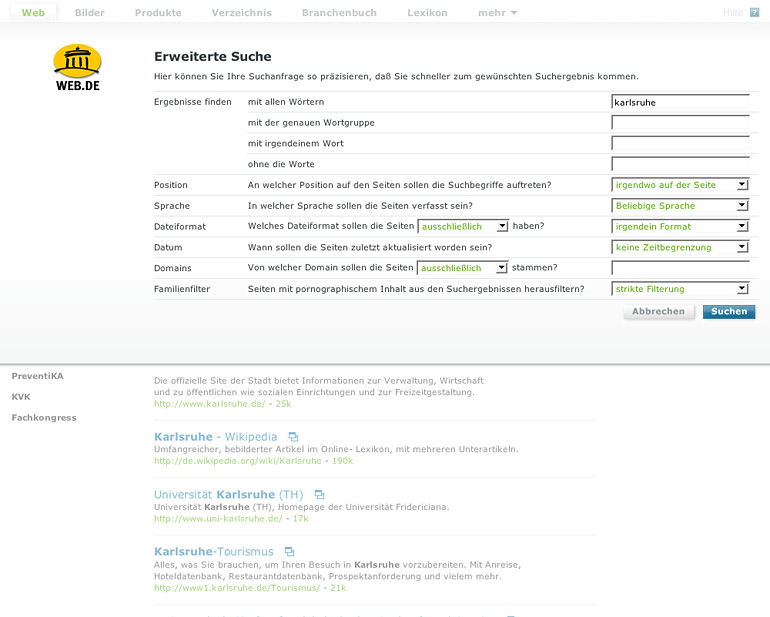Open the http://www.karlsruhe.de/ URL link
This screenshot has width=770, height=617.
tap(210, 404)
